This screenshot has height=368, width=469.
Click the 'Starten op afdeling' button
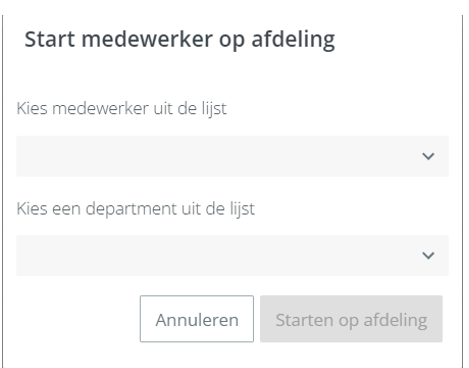coord(351,319)
